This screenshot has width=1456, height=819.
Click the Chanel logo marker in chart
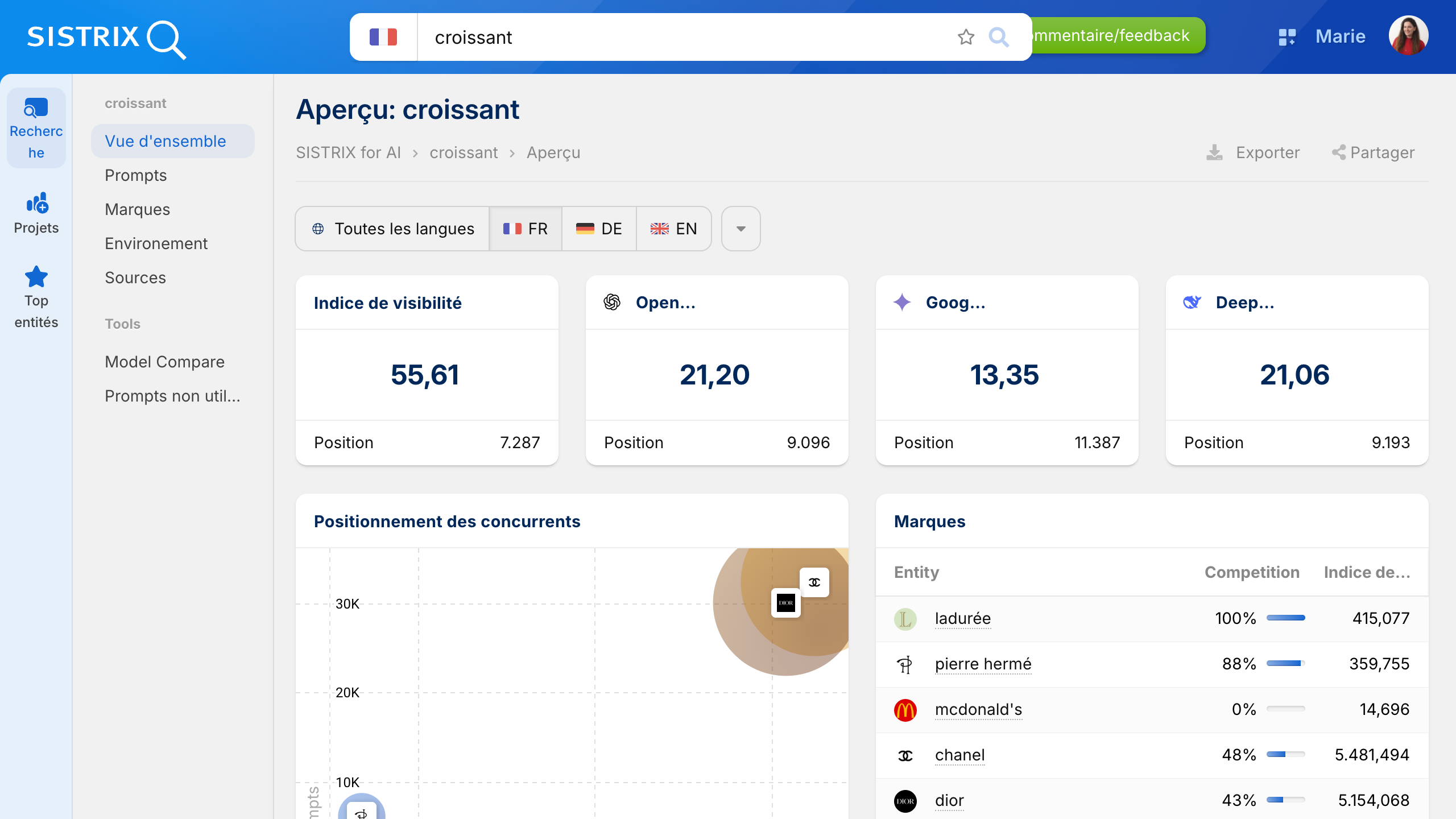point(814,582)
